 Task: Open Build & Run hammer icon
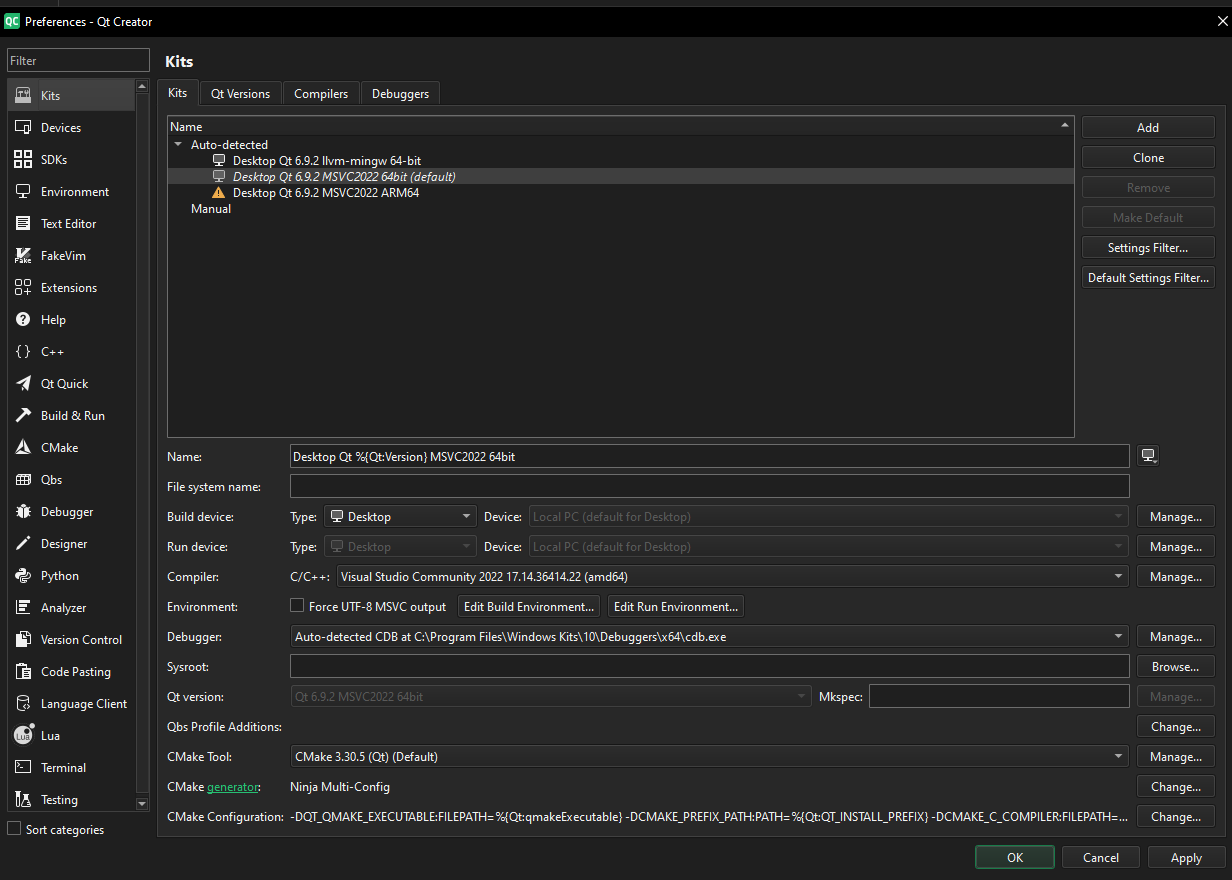(x=23, y=415)
